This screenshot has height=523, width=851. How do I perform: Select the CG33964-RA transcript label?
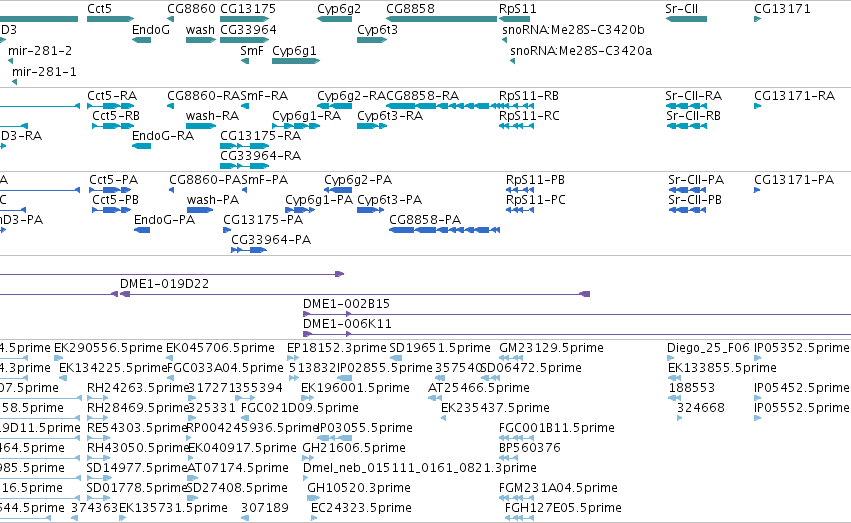point(261,156)
